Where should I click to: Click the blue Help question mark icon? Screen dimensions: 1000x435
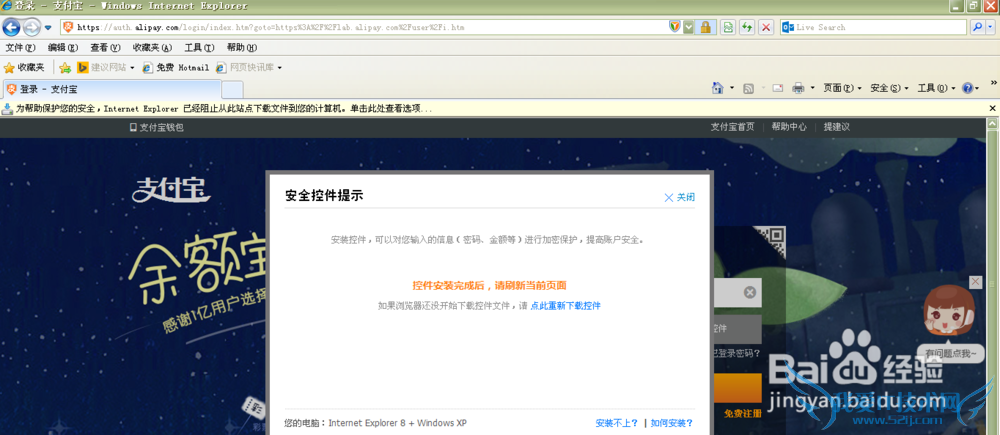click(967, 88)
